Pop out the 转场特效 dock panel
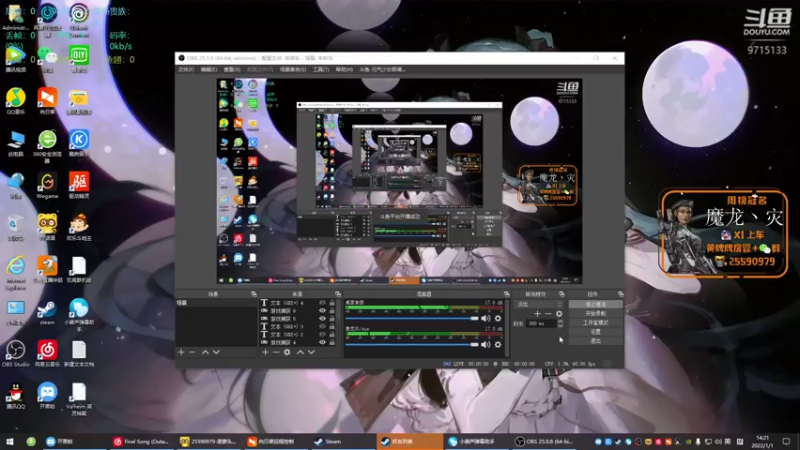 [562, 294]
